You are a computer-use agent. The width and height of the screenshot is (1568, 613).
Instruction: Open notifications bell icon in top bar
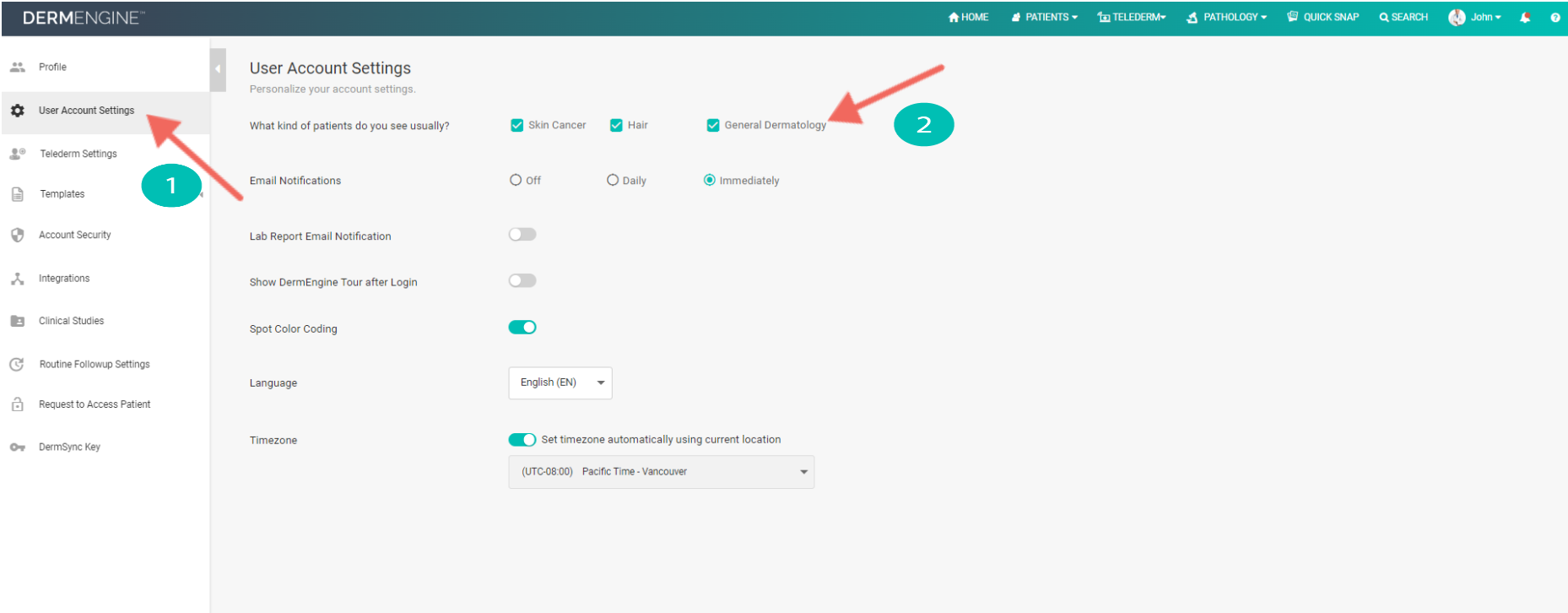pyautogui.click(x=1525, y=17)
